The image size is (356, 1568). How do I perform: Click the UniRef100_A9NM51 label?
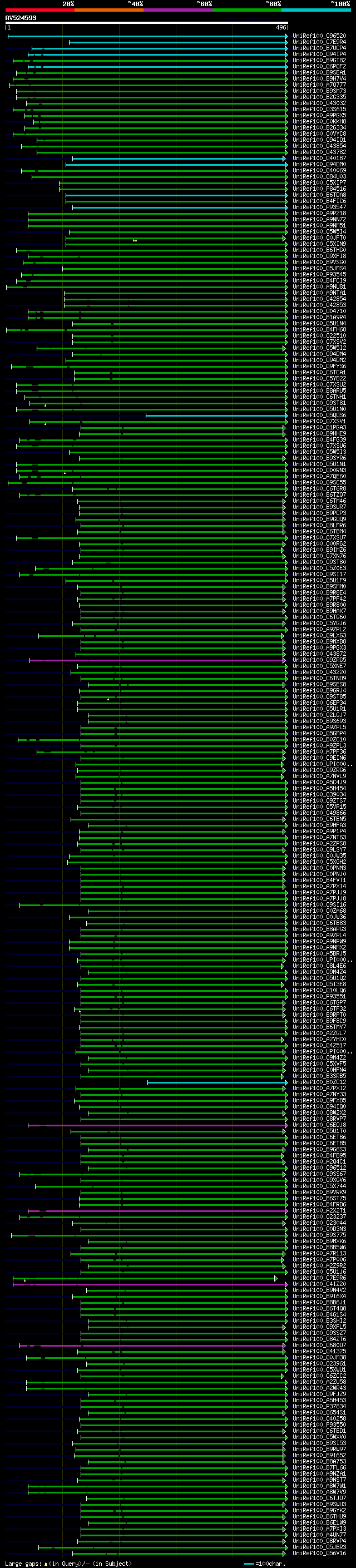tap(319, 226)
